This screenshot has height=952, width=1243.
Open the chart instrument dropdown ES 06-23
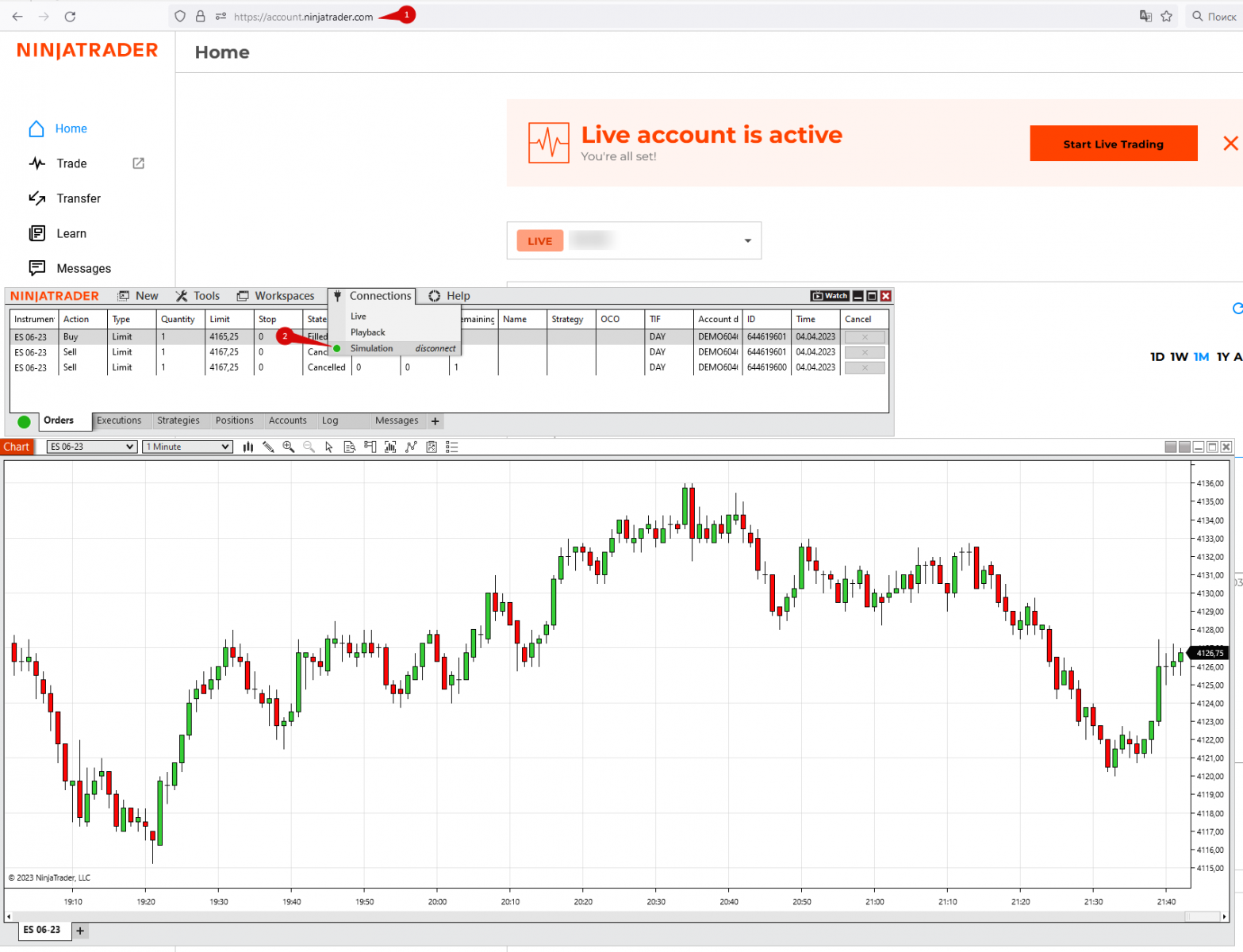[92, 447]
